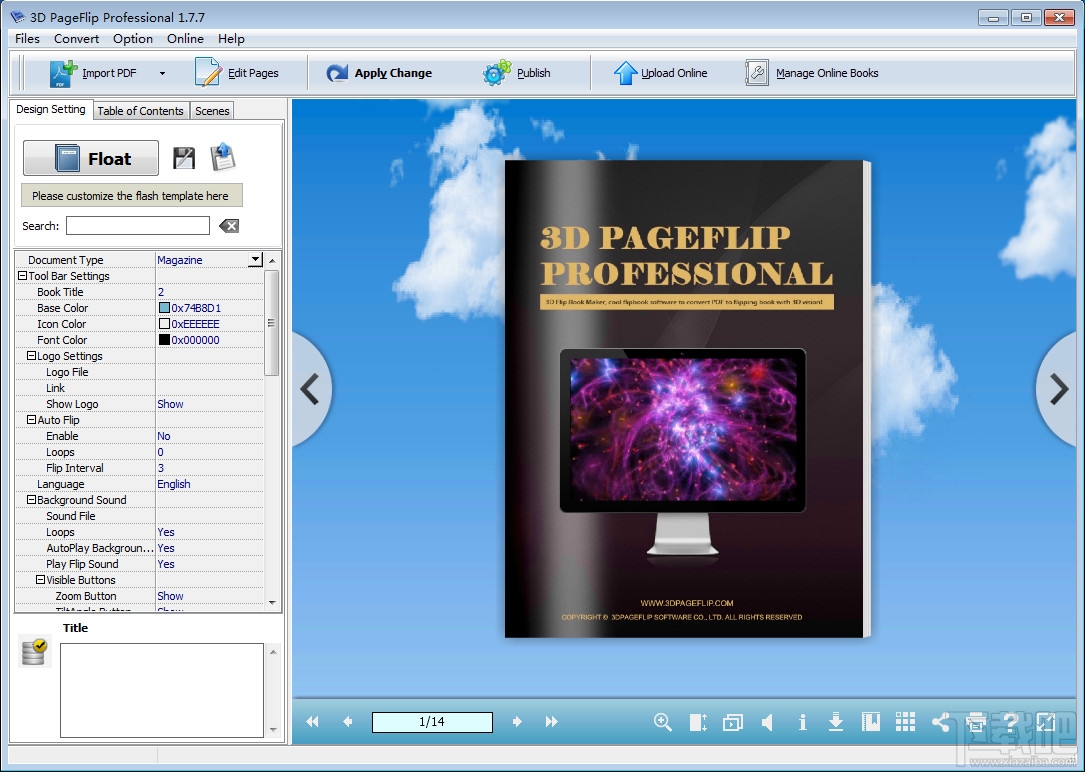Click the tilt angle icon
Screen dimensions: 1085x772
[698, 722]
